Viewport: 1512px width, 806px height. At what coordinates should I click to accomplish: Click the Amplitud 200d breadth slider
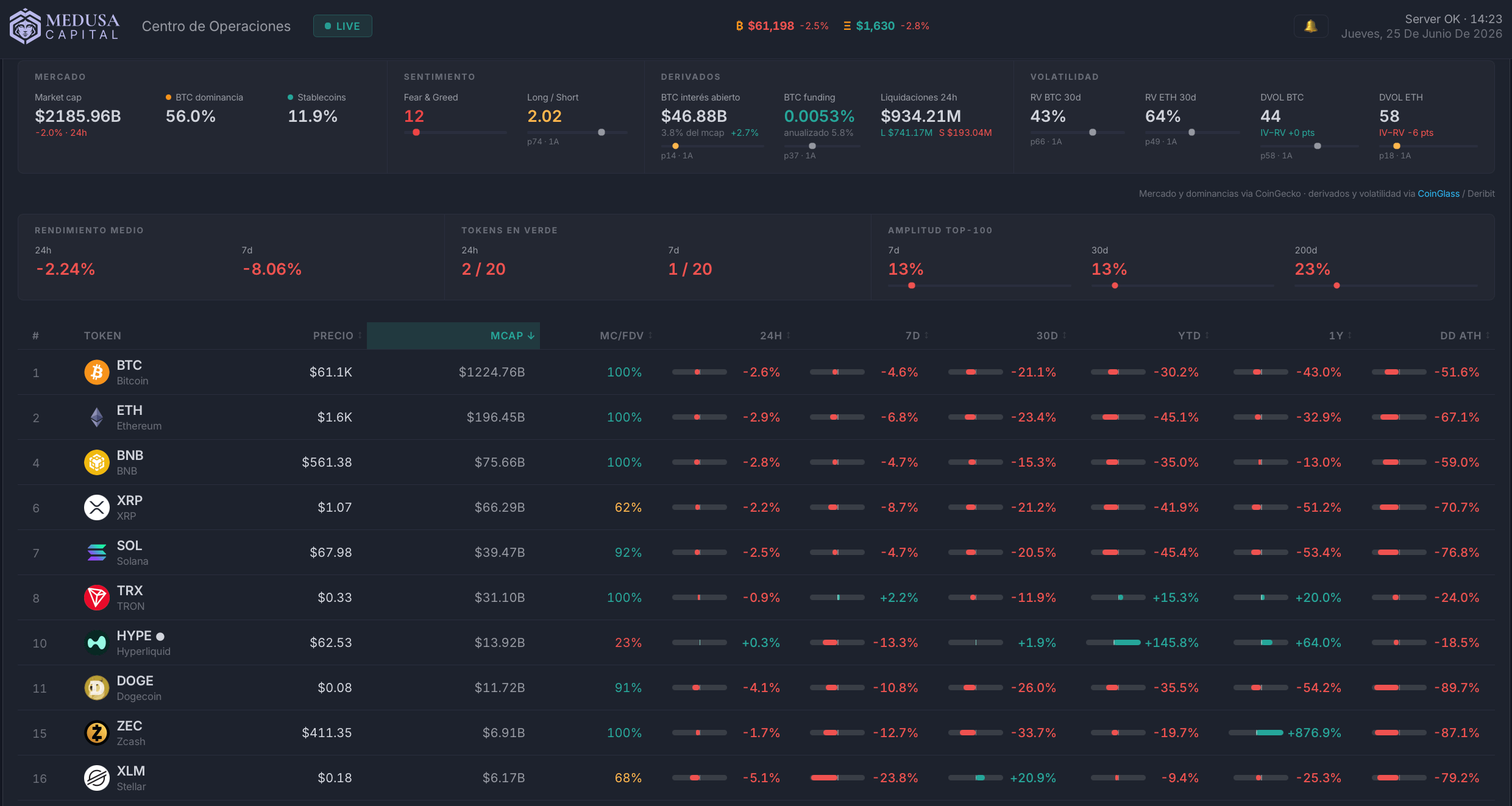click(x=1386, y=285)
